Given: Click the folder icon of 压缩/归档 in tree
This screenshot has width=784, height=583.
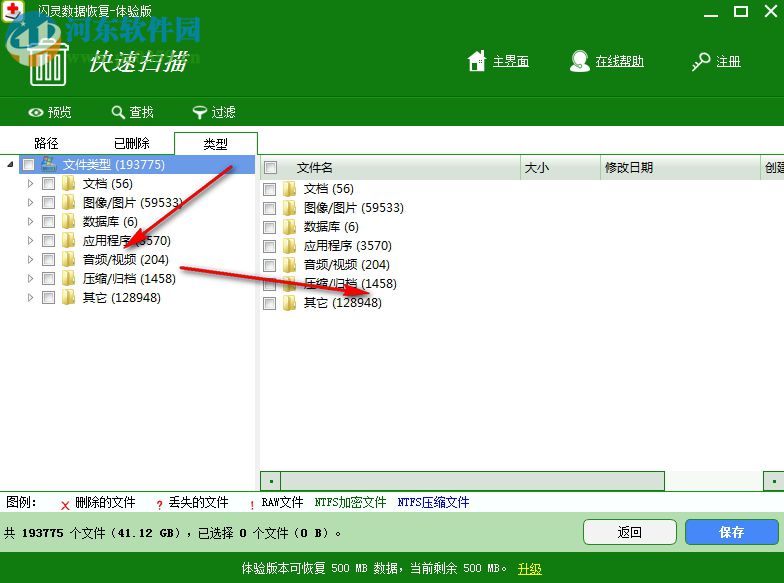Looking at the screenshot, I should (x=68, y=278).
